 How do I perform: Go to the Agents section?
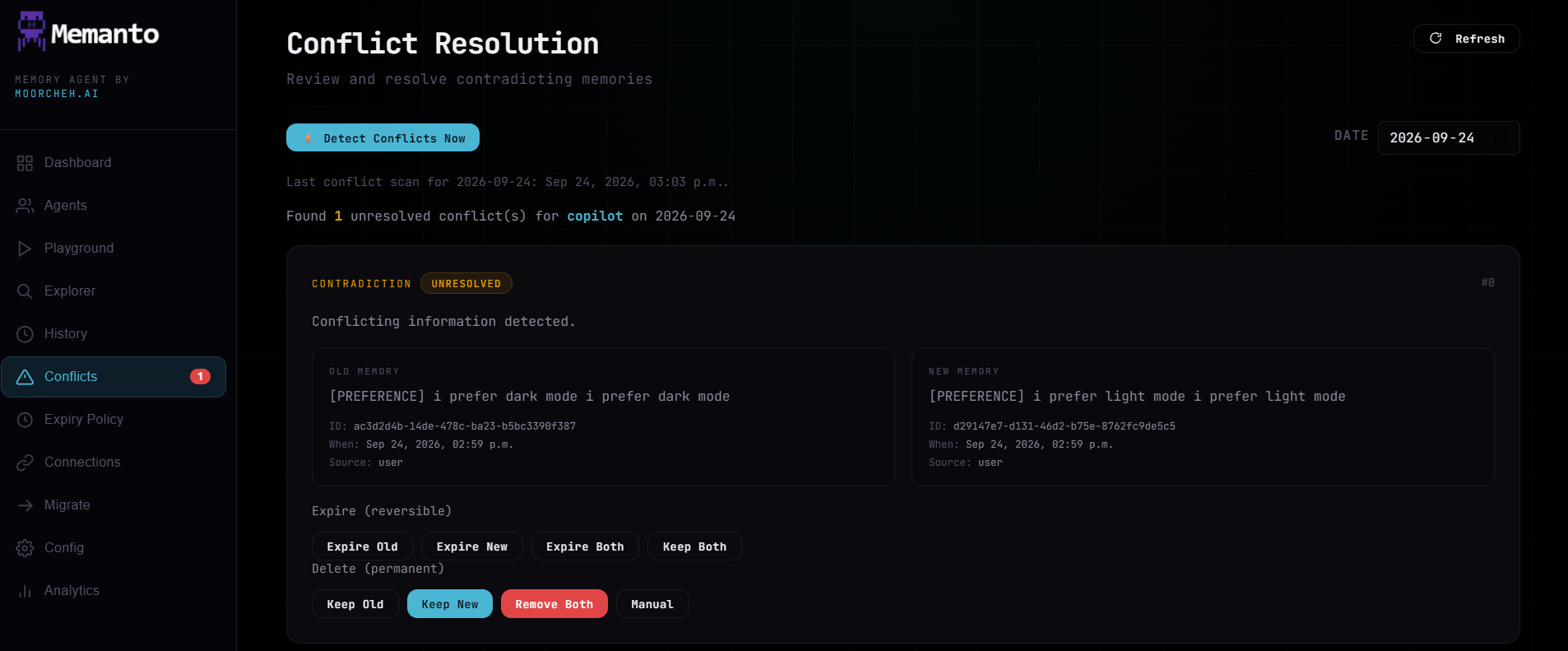pos(114,206)
